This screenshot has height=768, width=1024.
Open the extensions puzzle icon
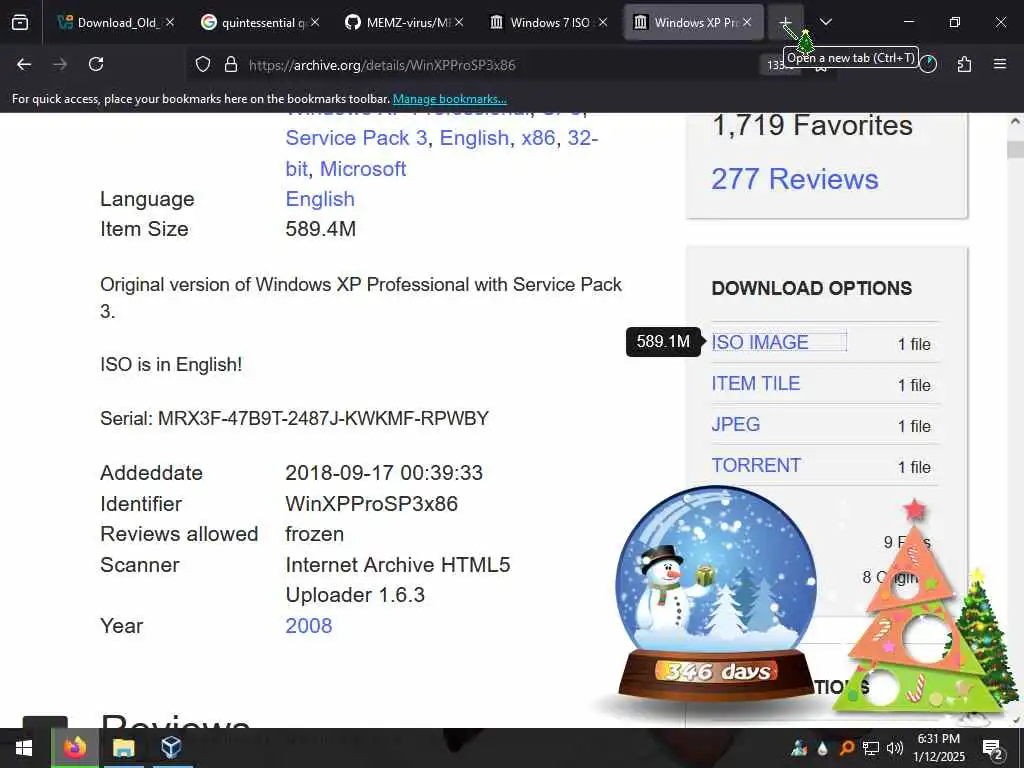(x=964, y=64)
